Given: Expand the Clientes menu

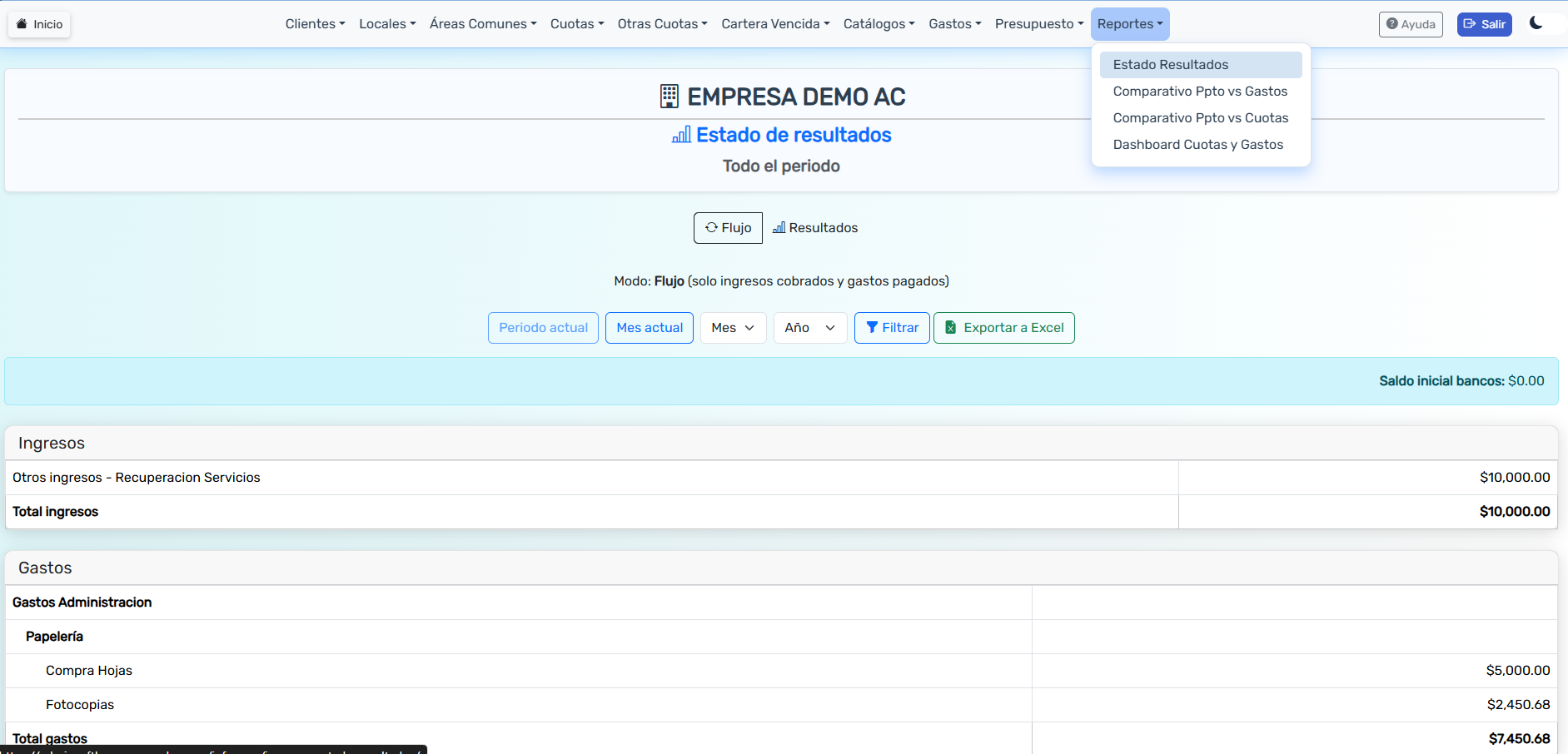Looking at the screenshot, I should click(315, 24).
